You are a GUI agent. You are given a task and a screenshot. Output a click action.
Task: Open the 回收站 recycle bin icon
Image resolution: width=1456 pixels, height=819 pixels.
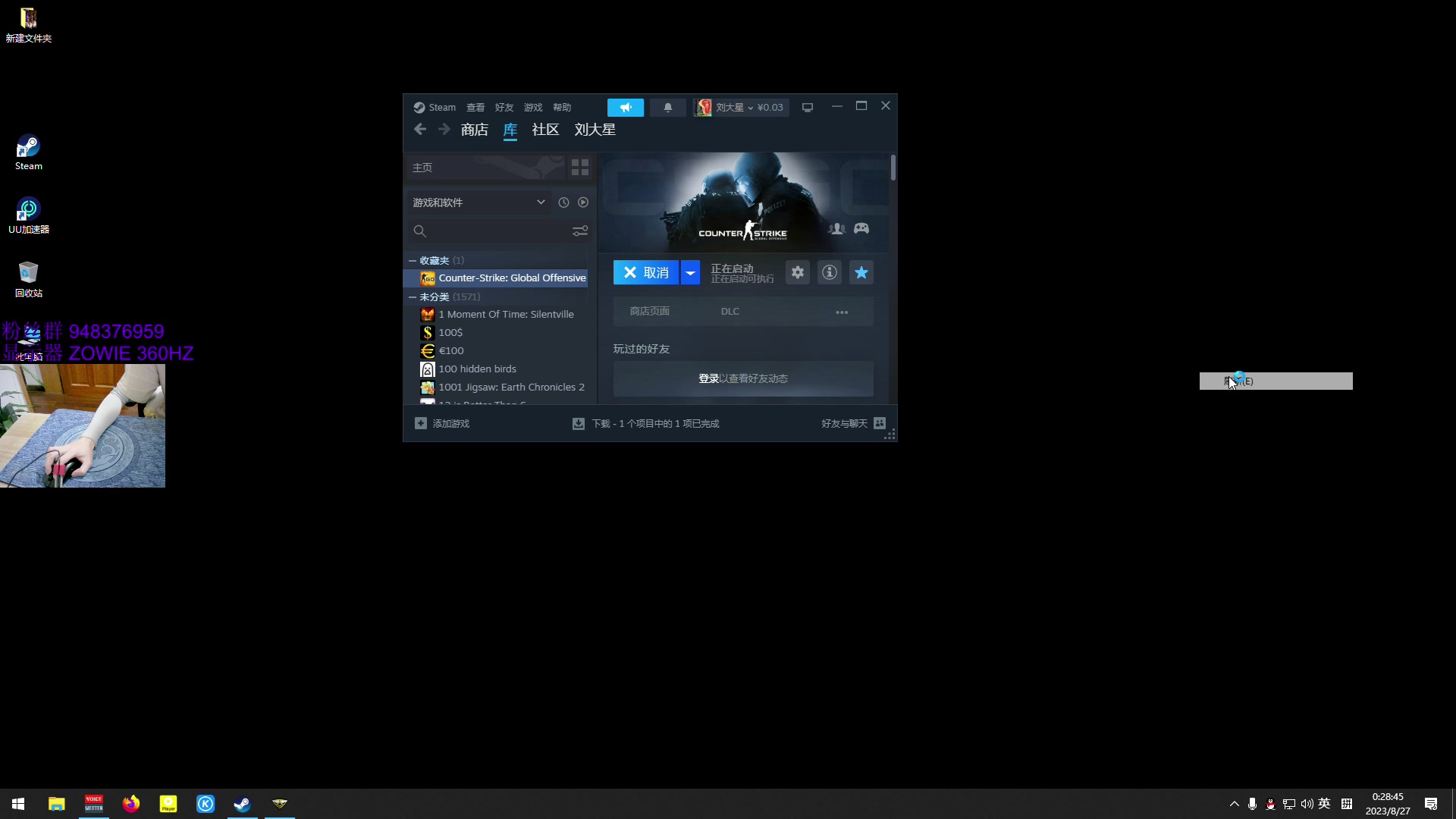point(29,279)
